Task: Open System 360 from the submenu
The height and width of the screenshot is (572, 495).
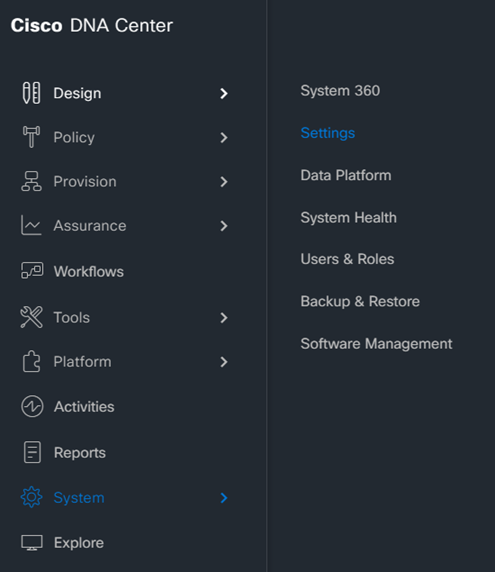Action: [x=340, y=91]
